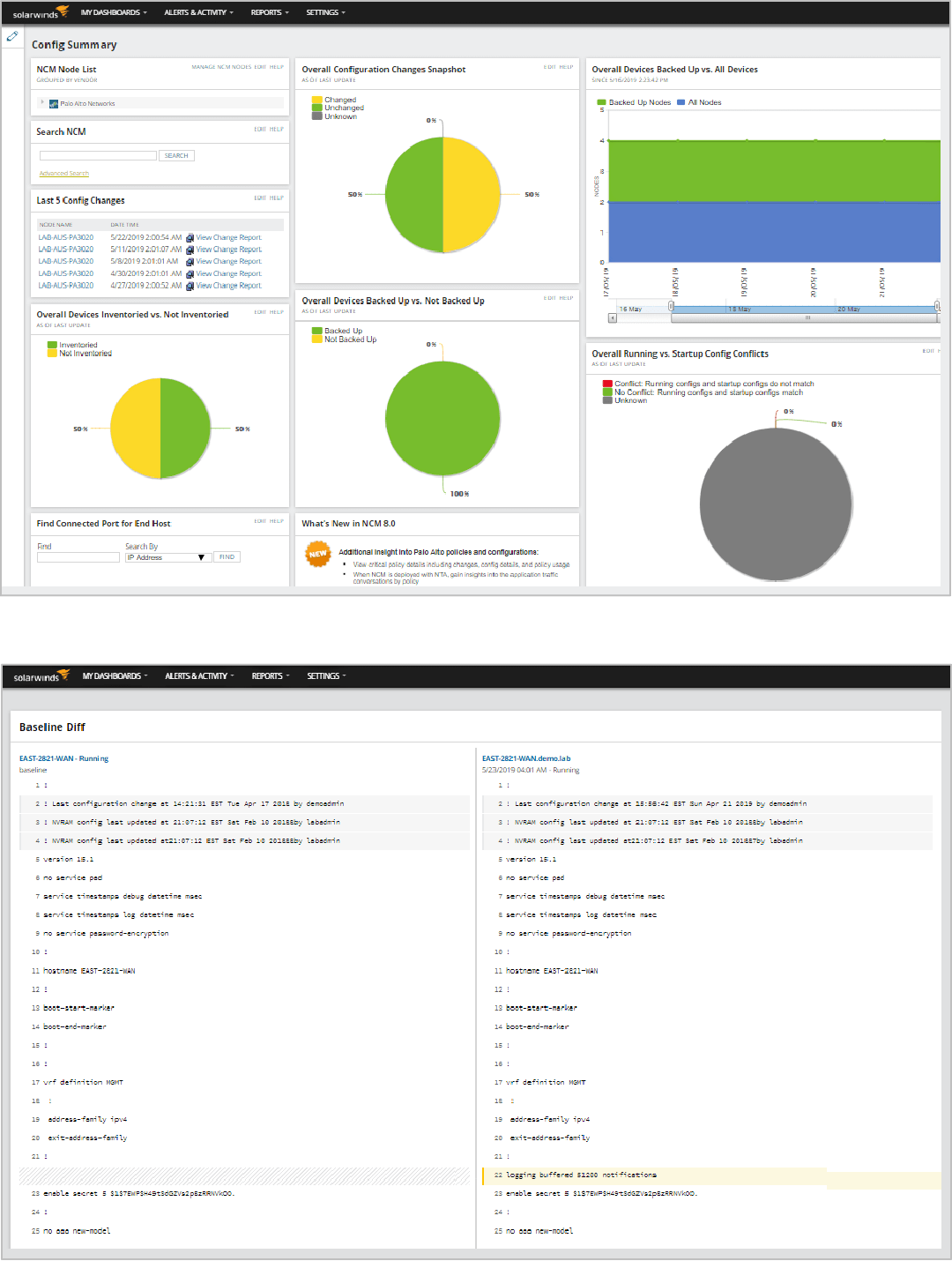This screenshot has width=952, height=1261.
Task: Click the chart horizontal scrollbar thumb
Action: (x=807, y=318)
